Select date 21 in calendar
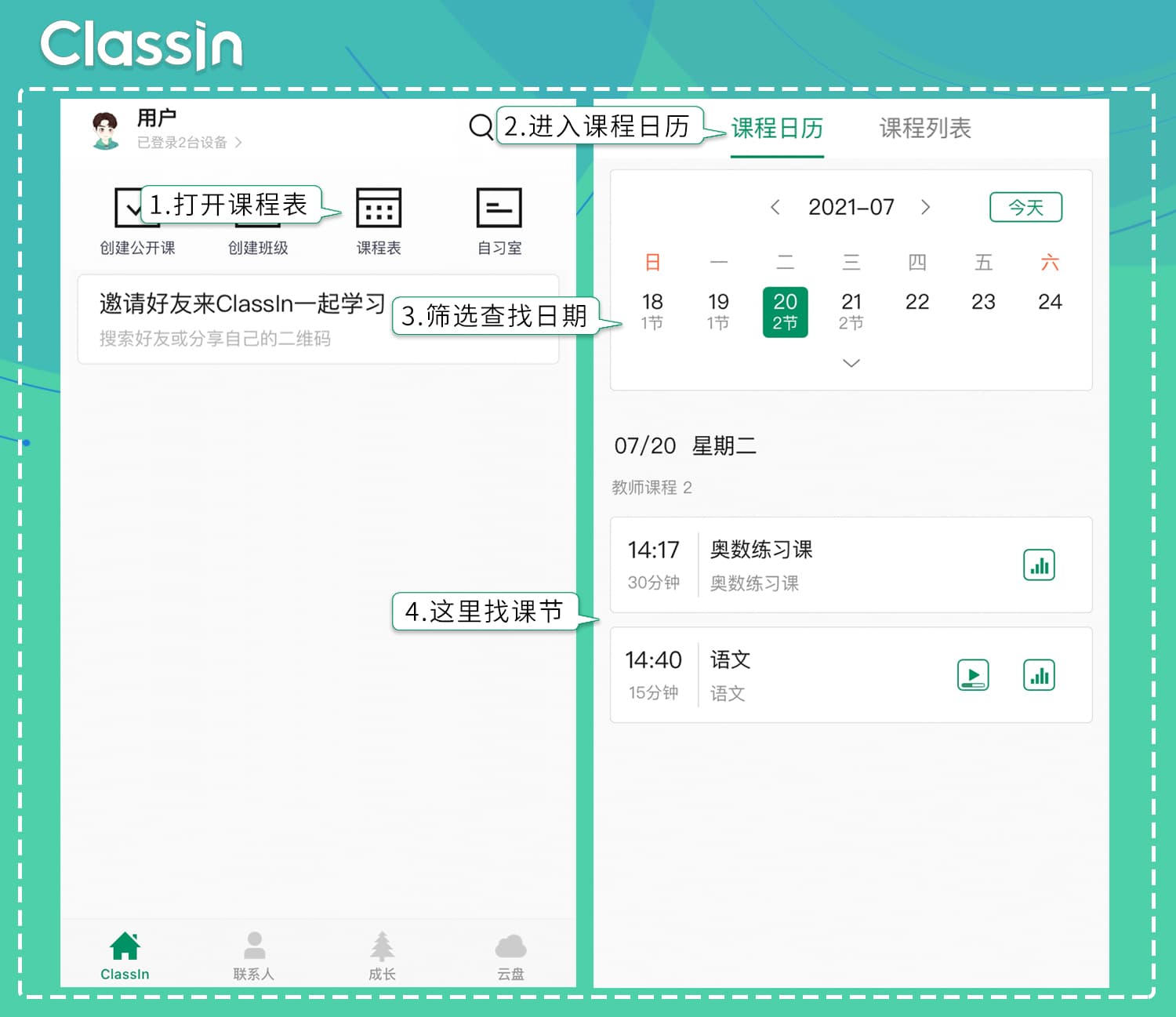Viewport: 1176px width, 1017px height. 851,311
